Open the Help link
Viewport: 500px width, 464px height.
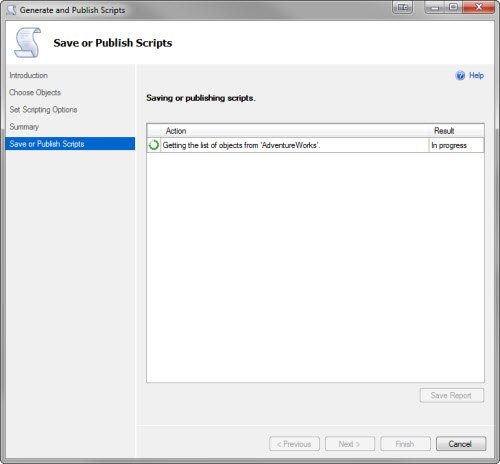point(476,76)
